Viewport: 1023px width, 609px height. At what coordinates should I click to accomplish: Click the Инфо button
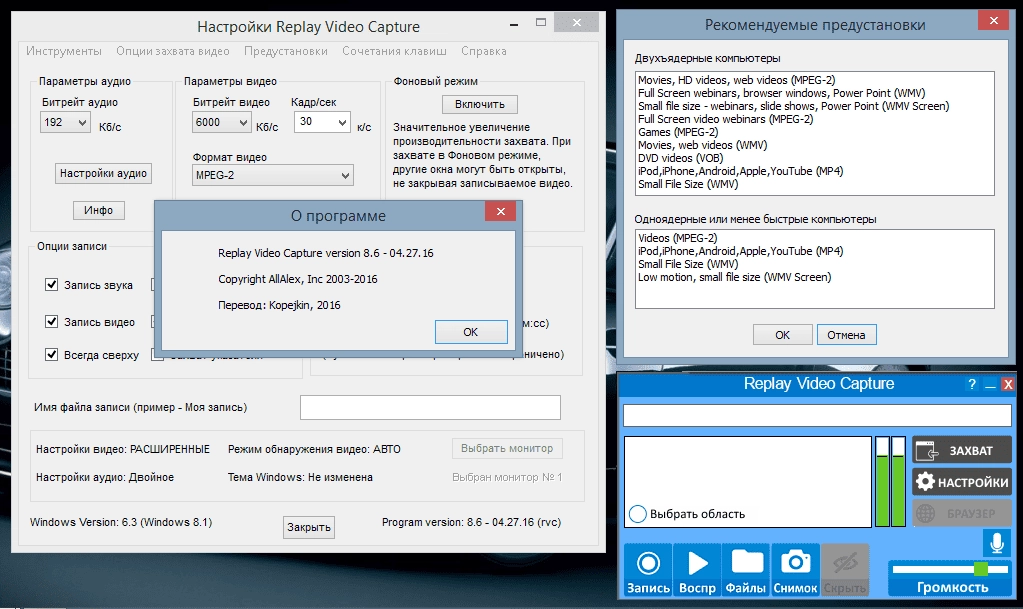click(x=99, y=210)
